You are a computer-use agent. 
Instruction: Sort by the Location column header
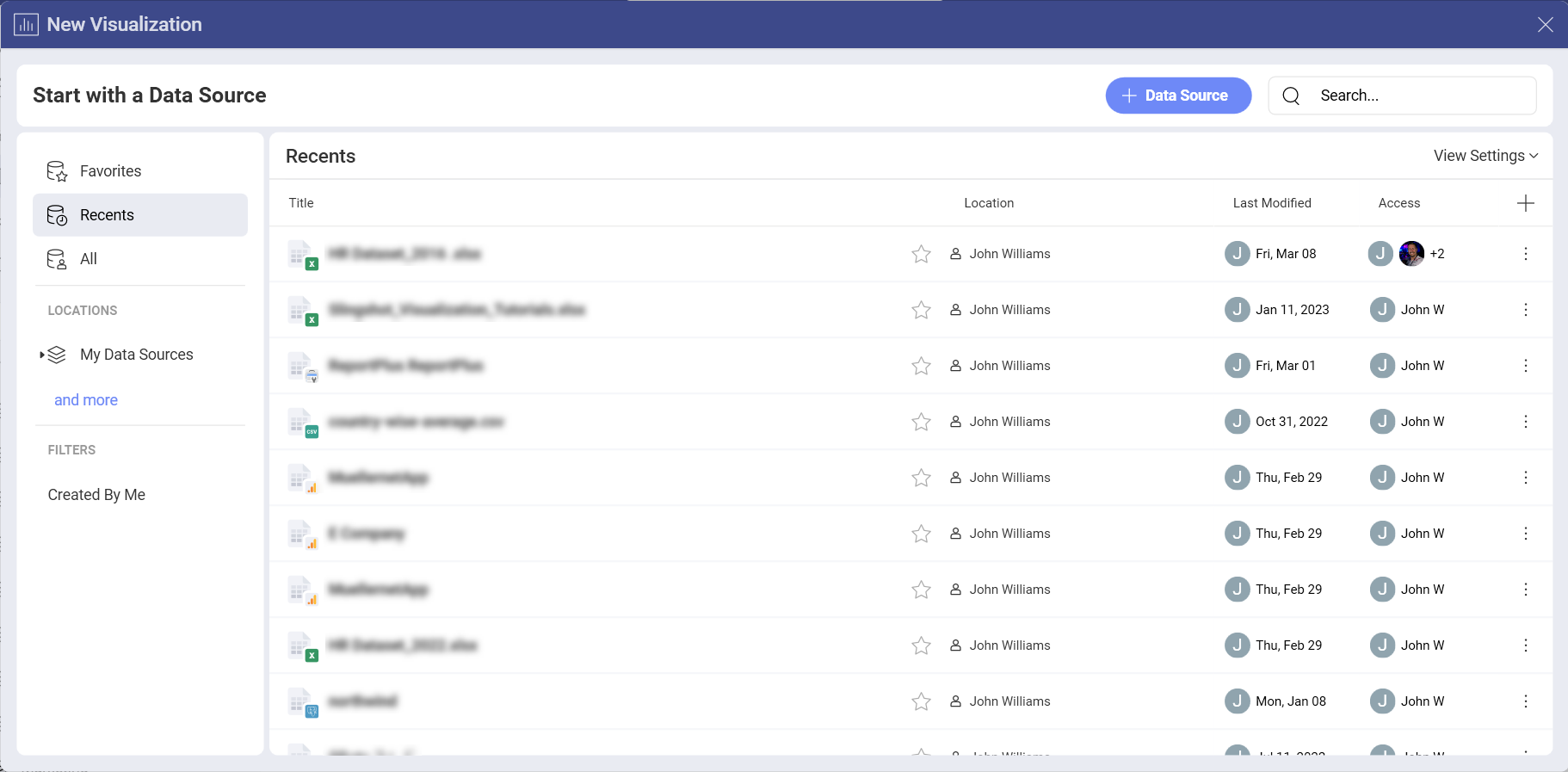pyautogui.click(x=989, y=203)
